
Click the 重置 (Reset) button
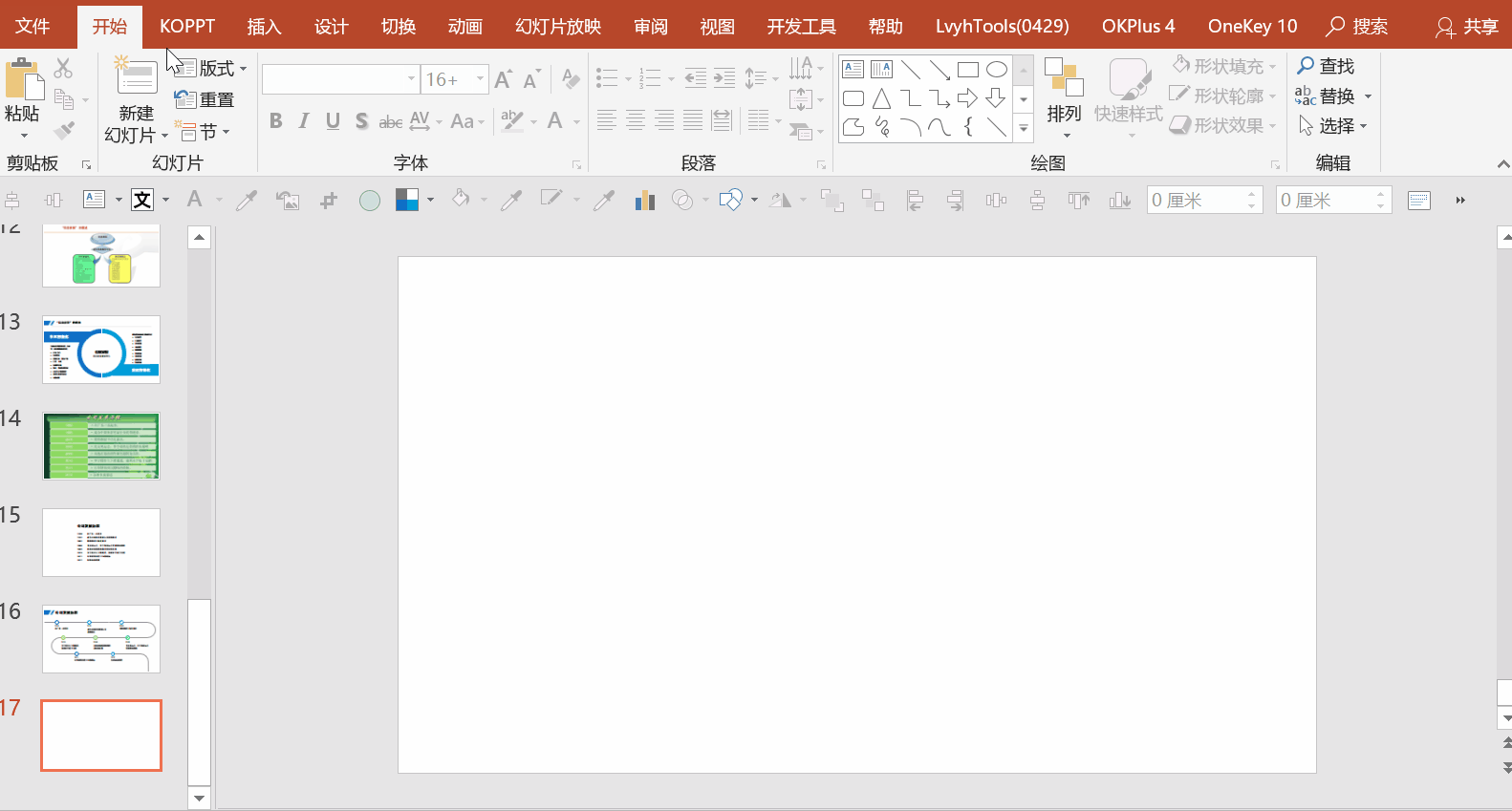(x=205, y=99)
